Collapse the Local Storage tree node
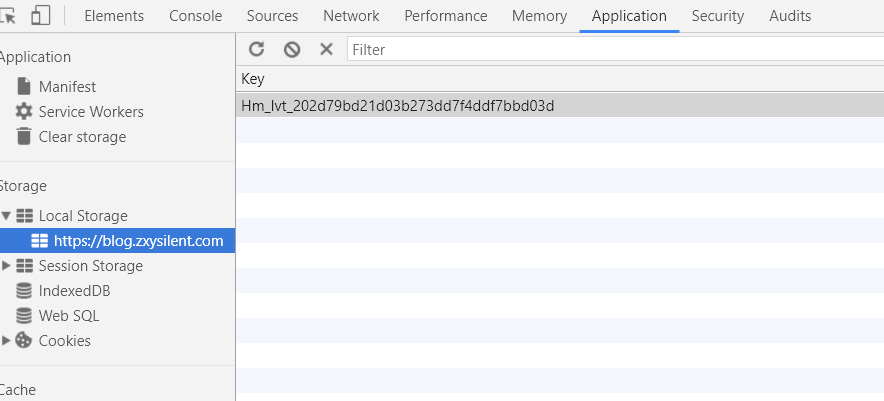Screen dimensions: 884x401 pyautogui.click(x=7, y=216)
